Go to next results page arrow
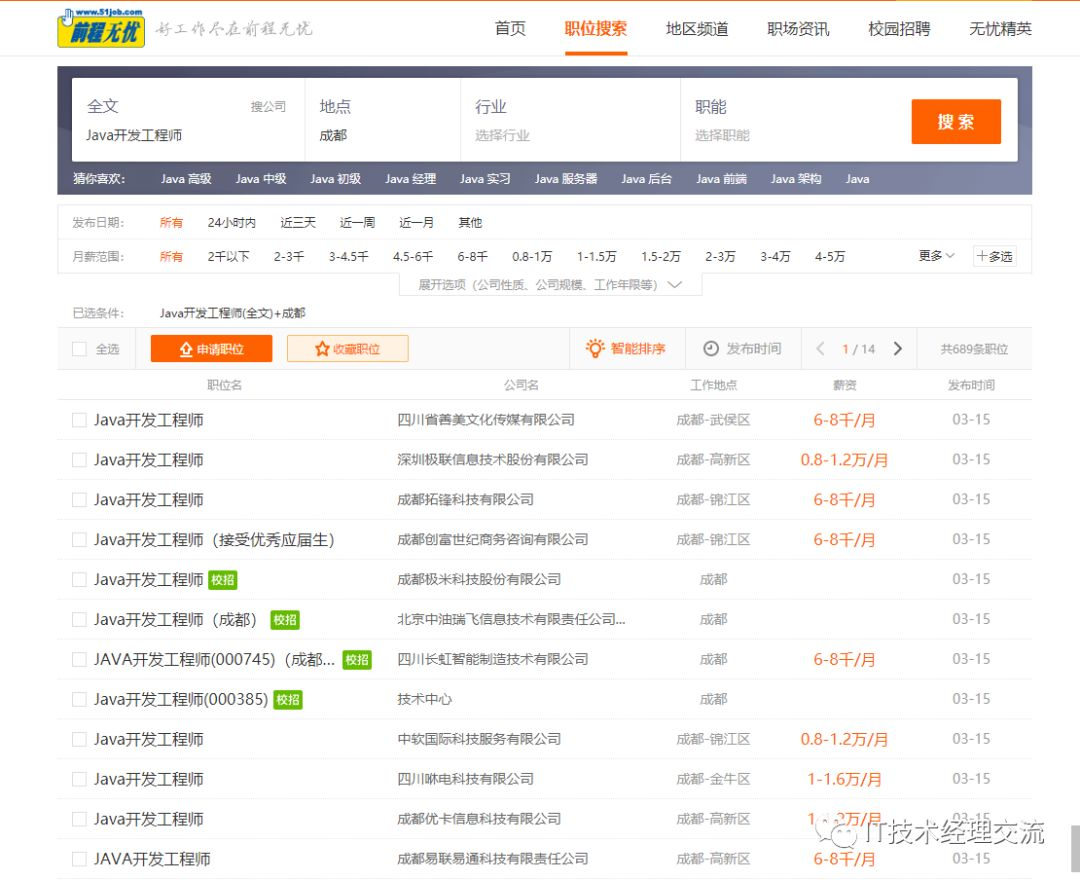 897,349
